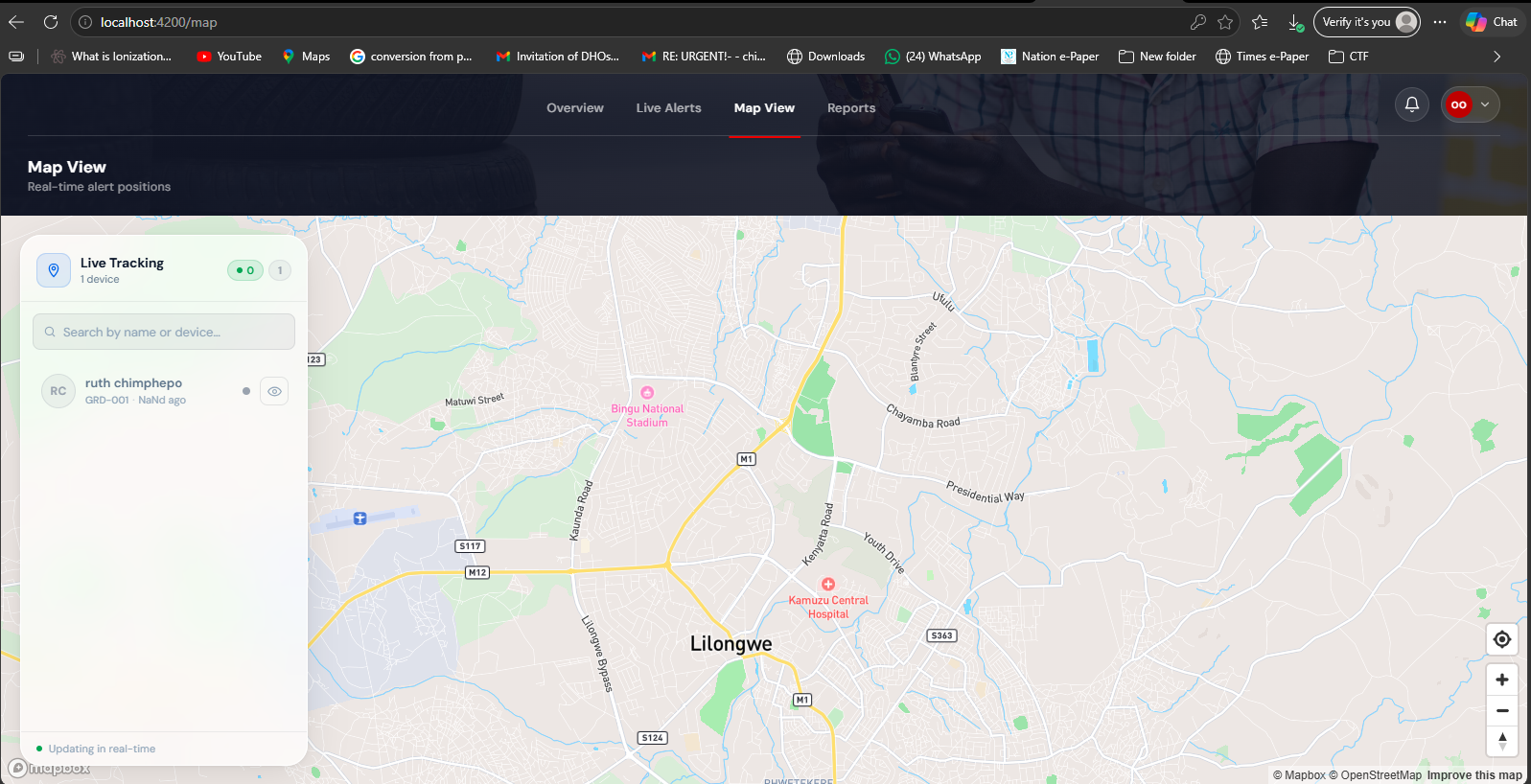1531x784 pixels.
Task: Switch to the Live Alerts tab
Action: click(669, 108)
